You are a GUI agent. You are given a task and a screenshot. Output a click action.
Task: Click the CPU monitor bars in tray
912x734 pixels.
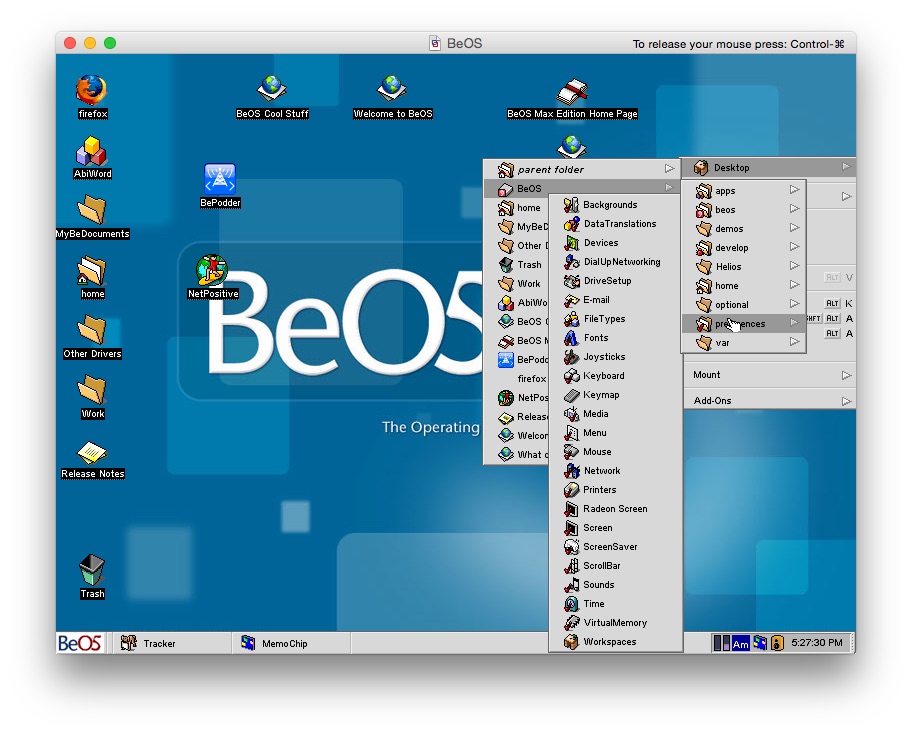(x=722, y=643)
